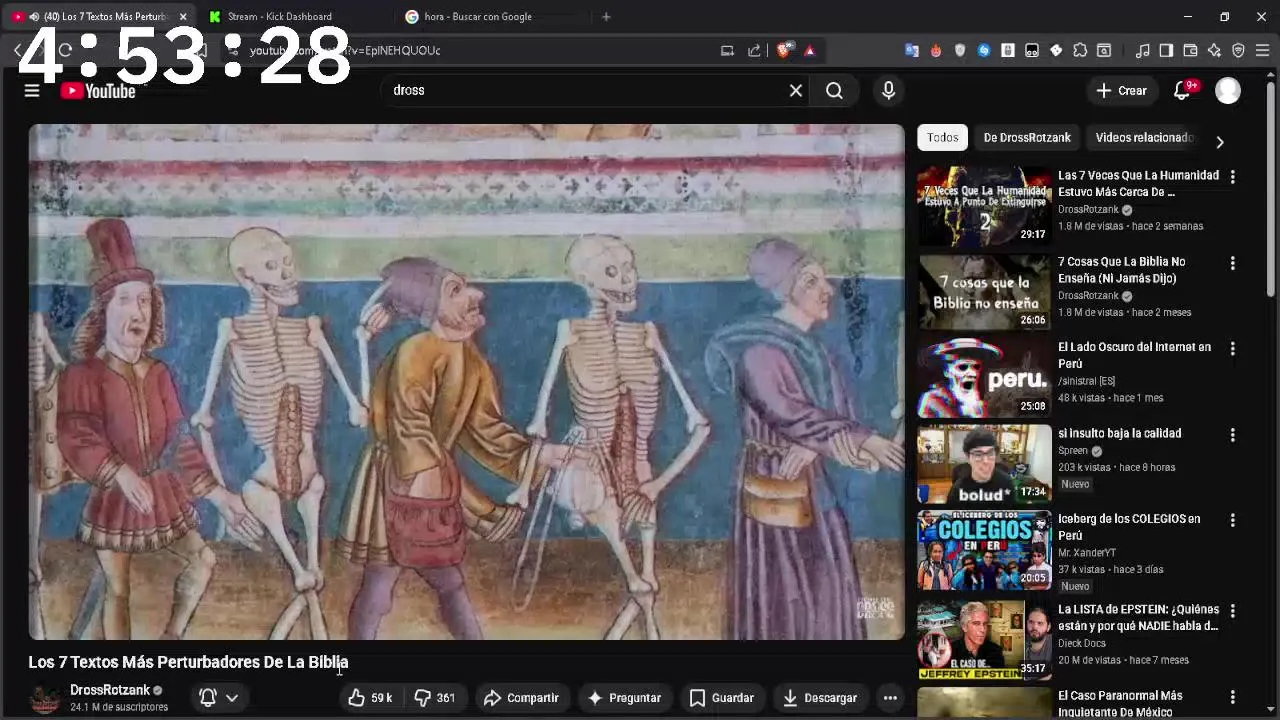Select the Todos filter chip
This screenshot has width=1280, height=720.
(942, 138)
